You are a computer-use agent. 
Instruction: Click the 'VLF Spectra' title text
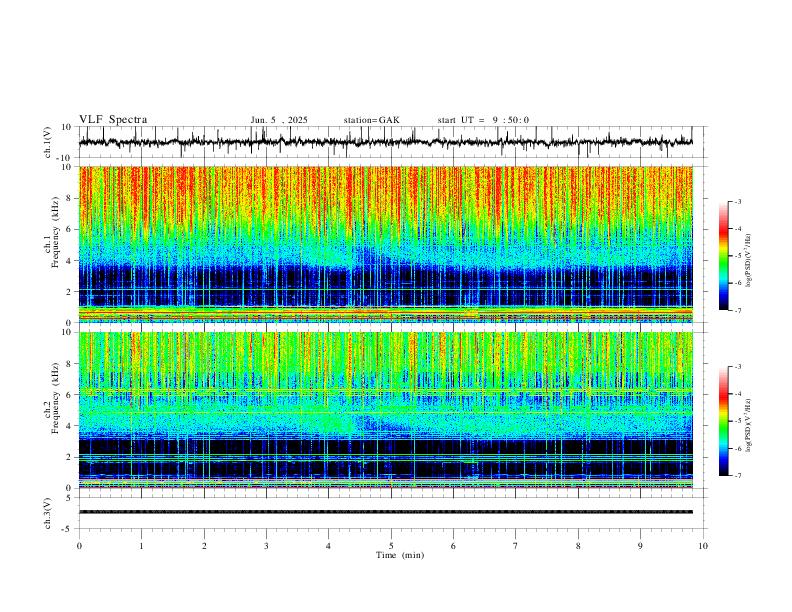tap(113, 120)
